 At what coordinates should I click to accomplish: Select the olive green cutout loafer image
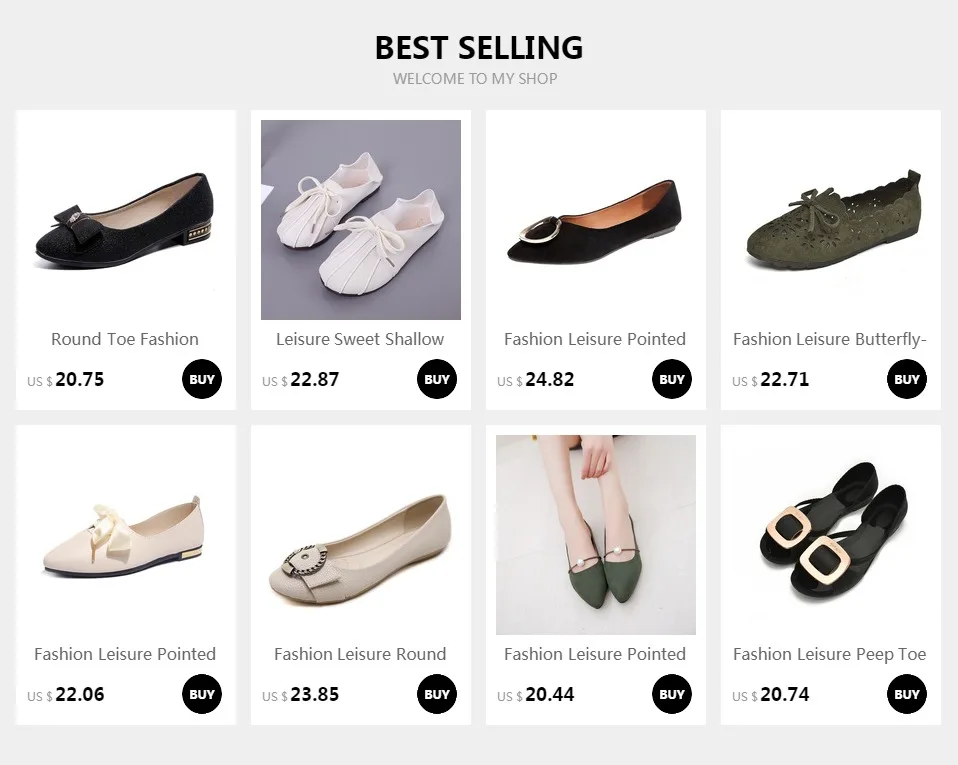pyautogui.click(x=831, y=222)
